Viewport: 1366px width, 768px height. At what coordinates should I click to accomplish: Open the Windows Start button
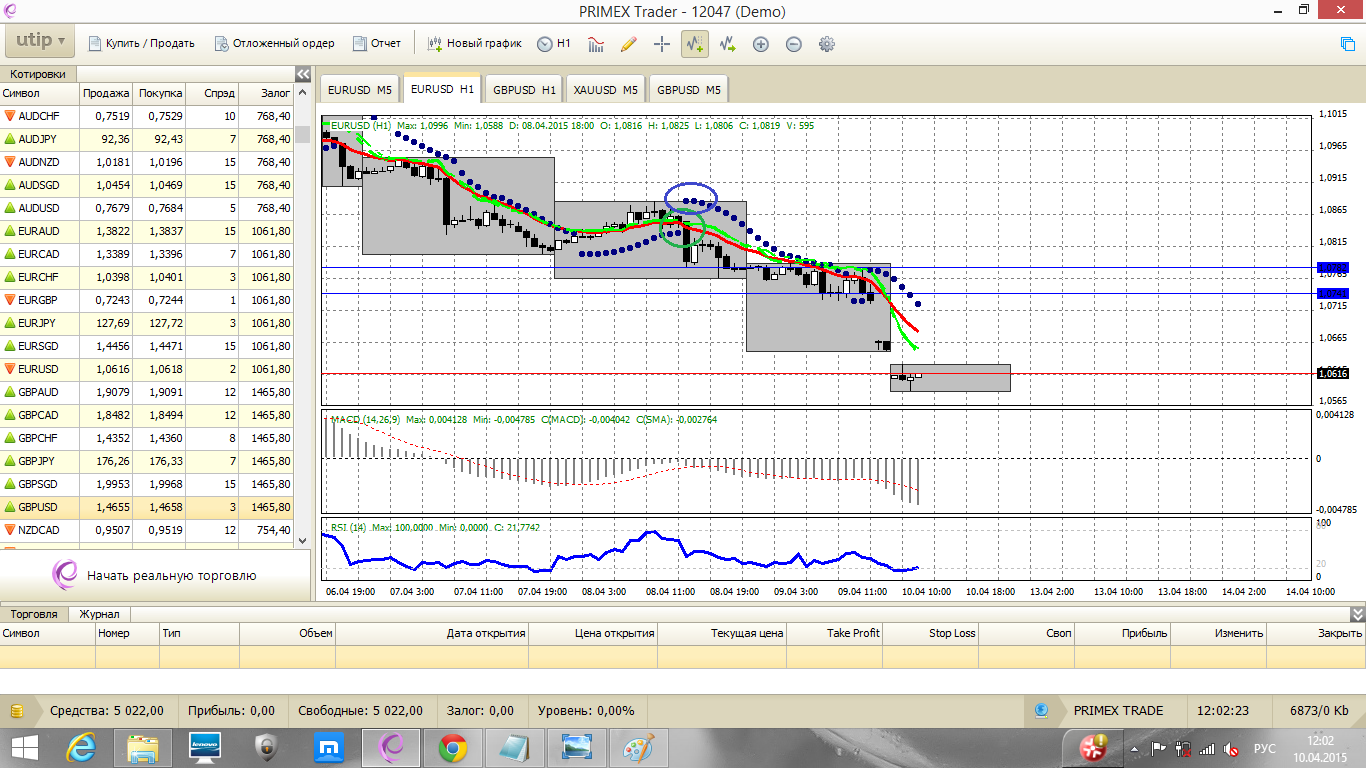pyautogui.click(x=25, y=748)
